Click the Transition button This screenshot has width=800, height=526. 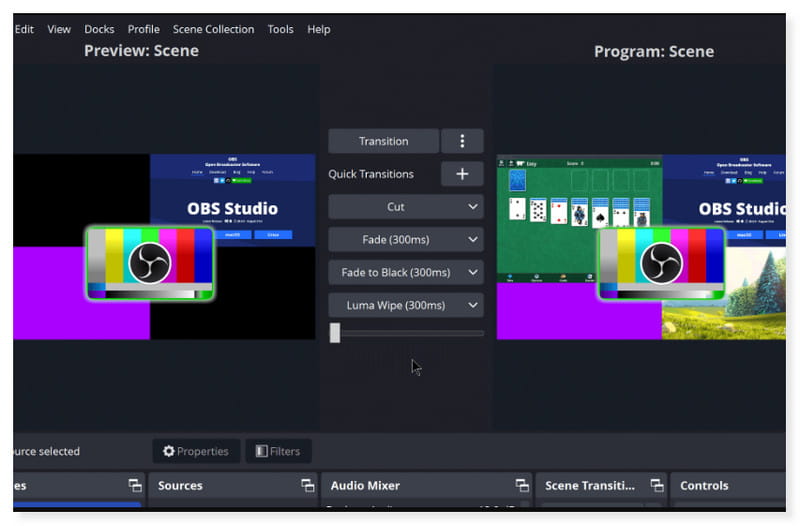(383, 141)
